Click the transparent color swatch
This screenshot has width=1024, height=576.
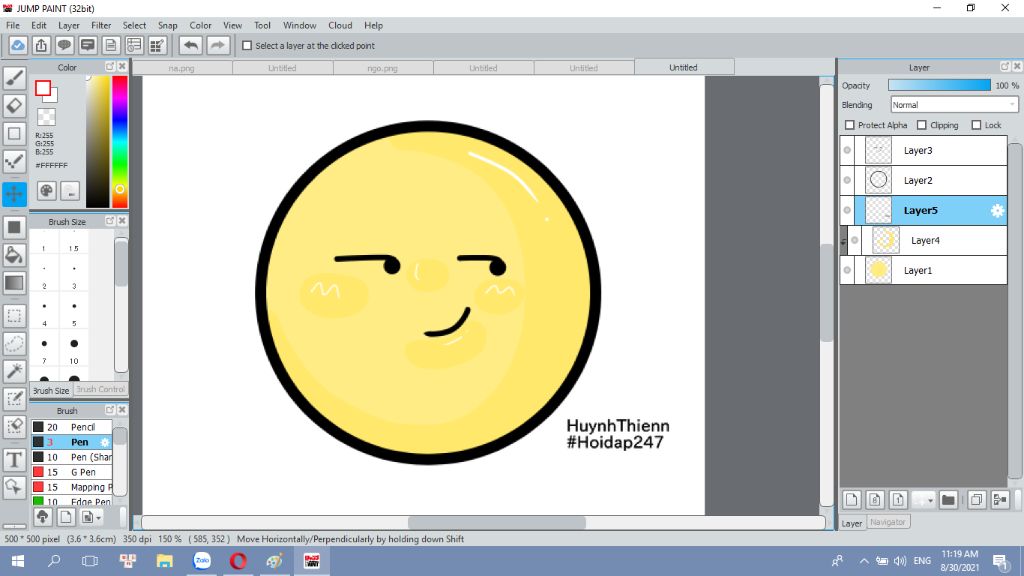pyautogui.click(x=46, y=118)
